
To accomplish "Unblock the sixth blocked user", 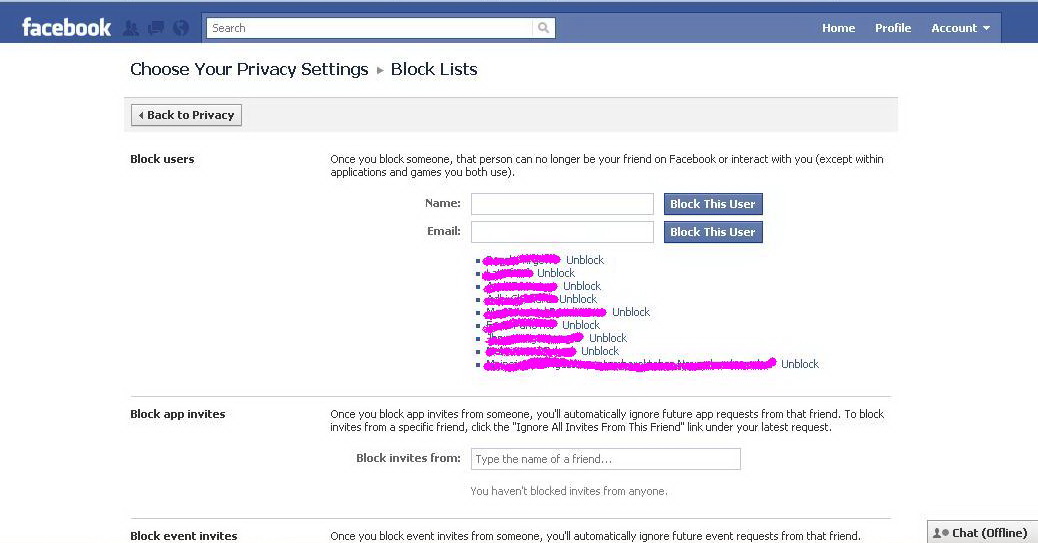I will click(581, 325).
